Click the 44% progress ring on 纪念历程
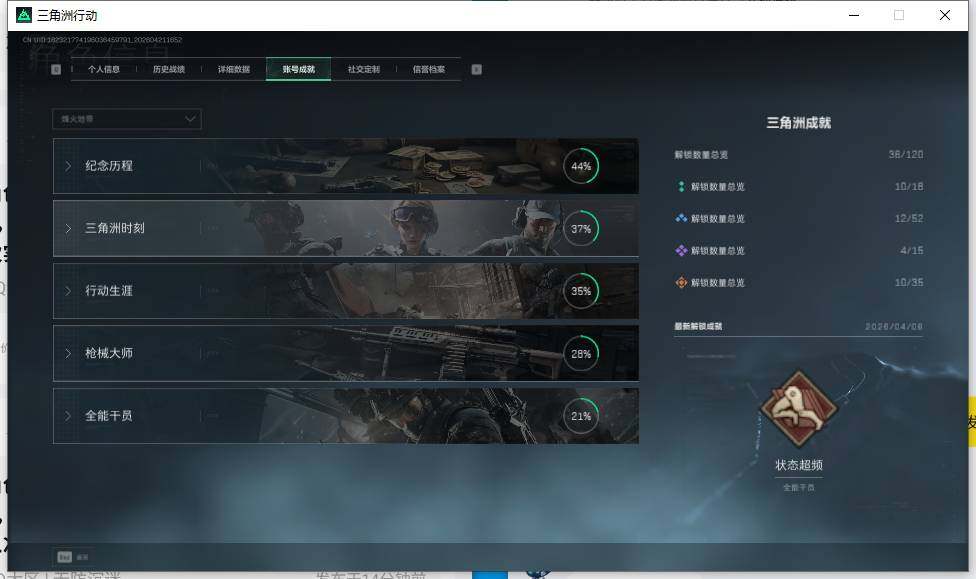Image resolution: width=976 pixels, height=579 pixels. tap(581, 166)
